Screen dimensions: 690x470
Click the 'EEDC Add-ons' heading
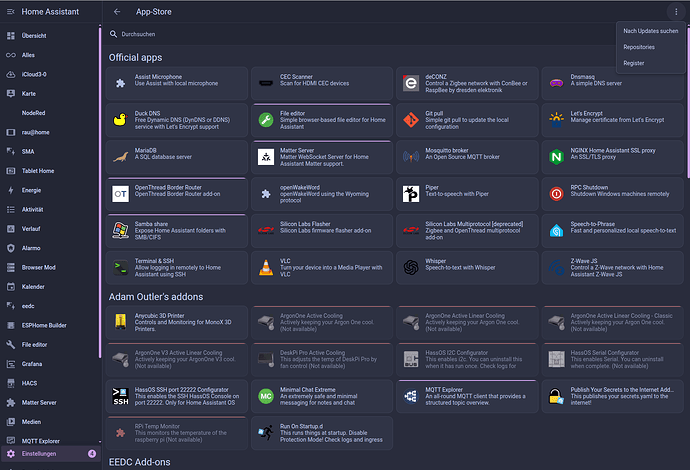click(139, 462)
